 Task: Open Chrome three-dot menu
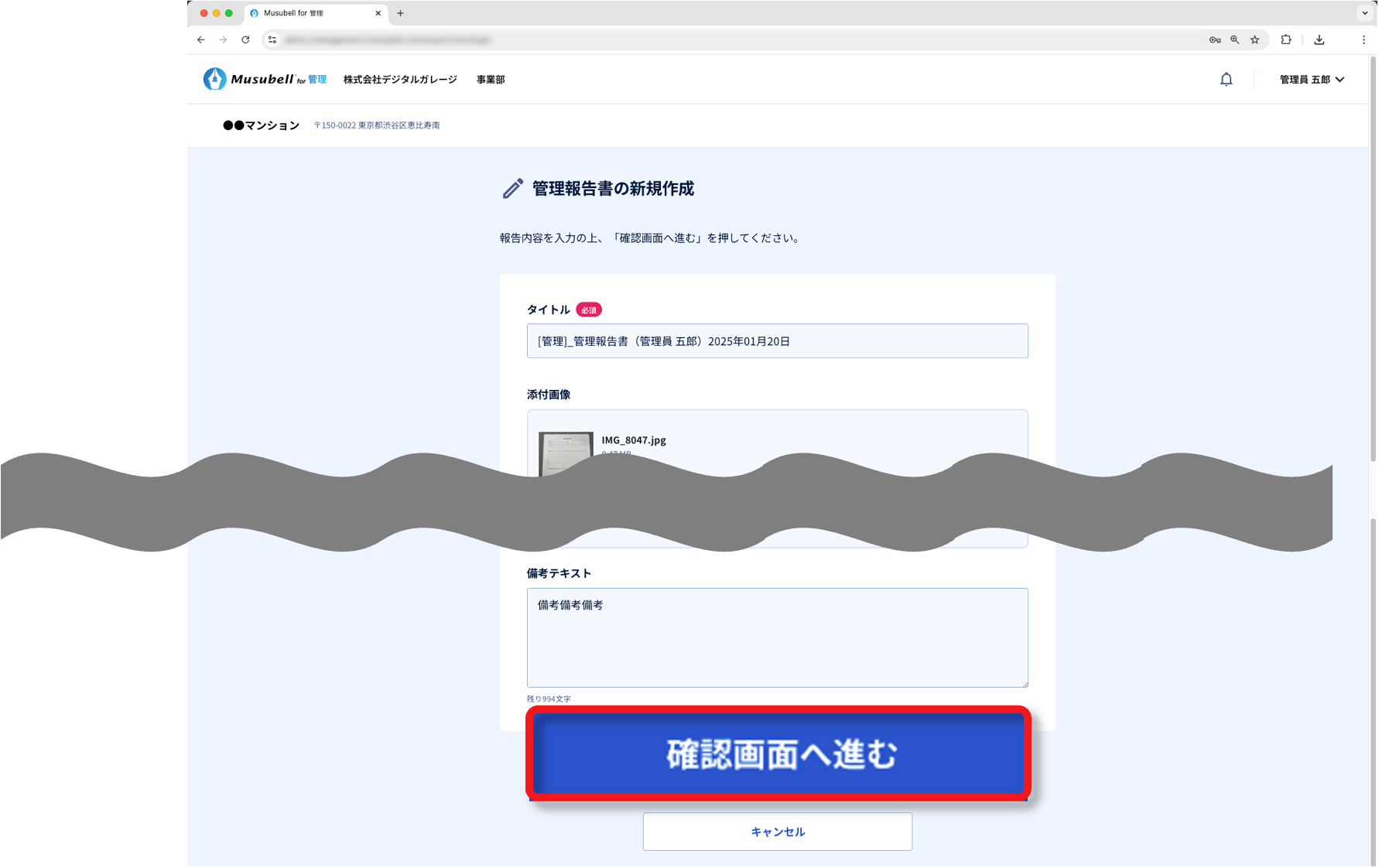pos(1364,39)
